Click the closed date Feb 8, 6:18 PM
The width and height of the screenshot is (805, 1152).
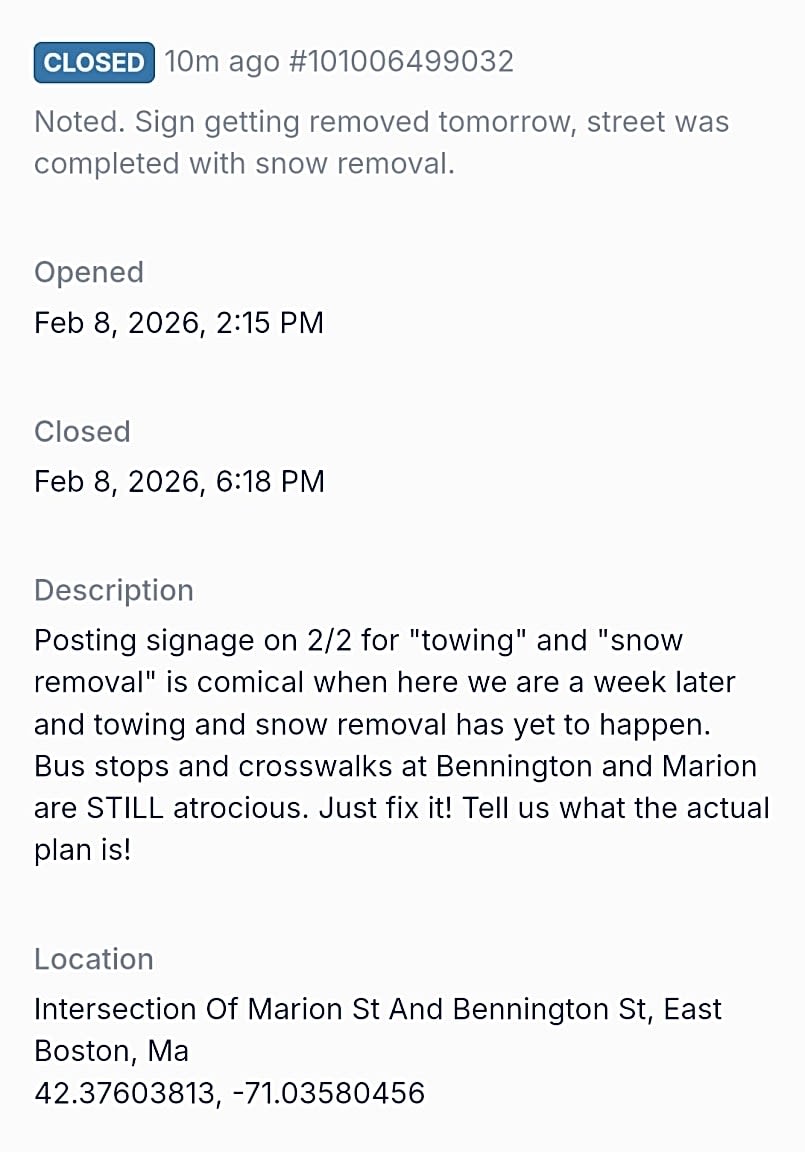point(179,481)
